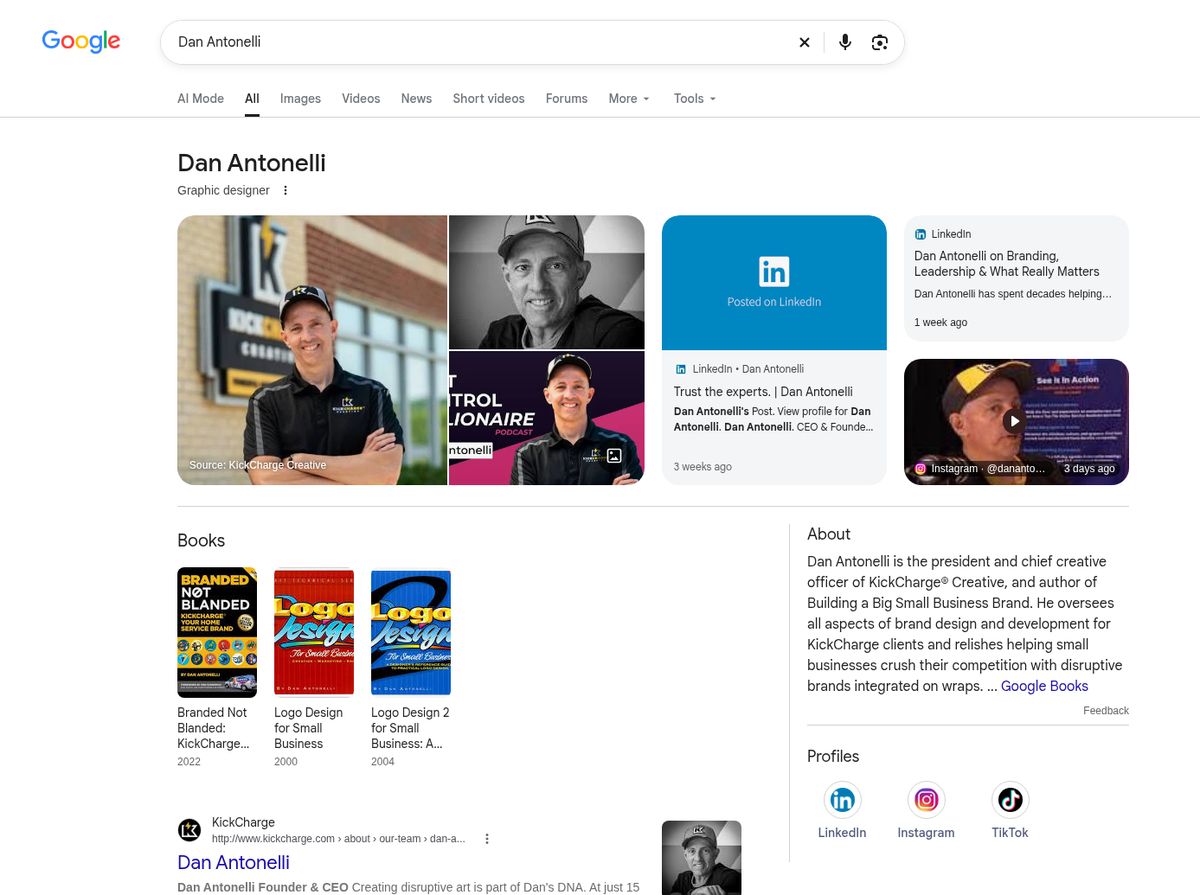Image resolution: width=1200 pixels, height=895 pixels.
Task: Click the Feedback link under About
Action: tap(1106, 711)
